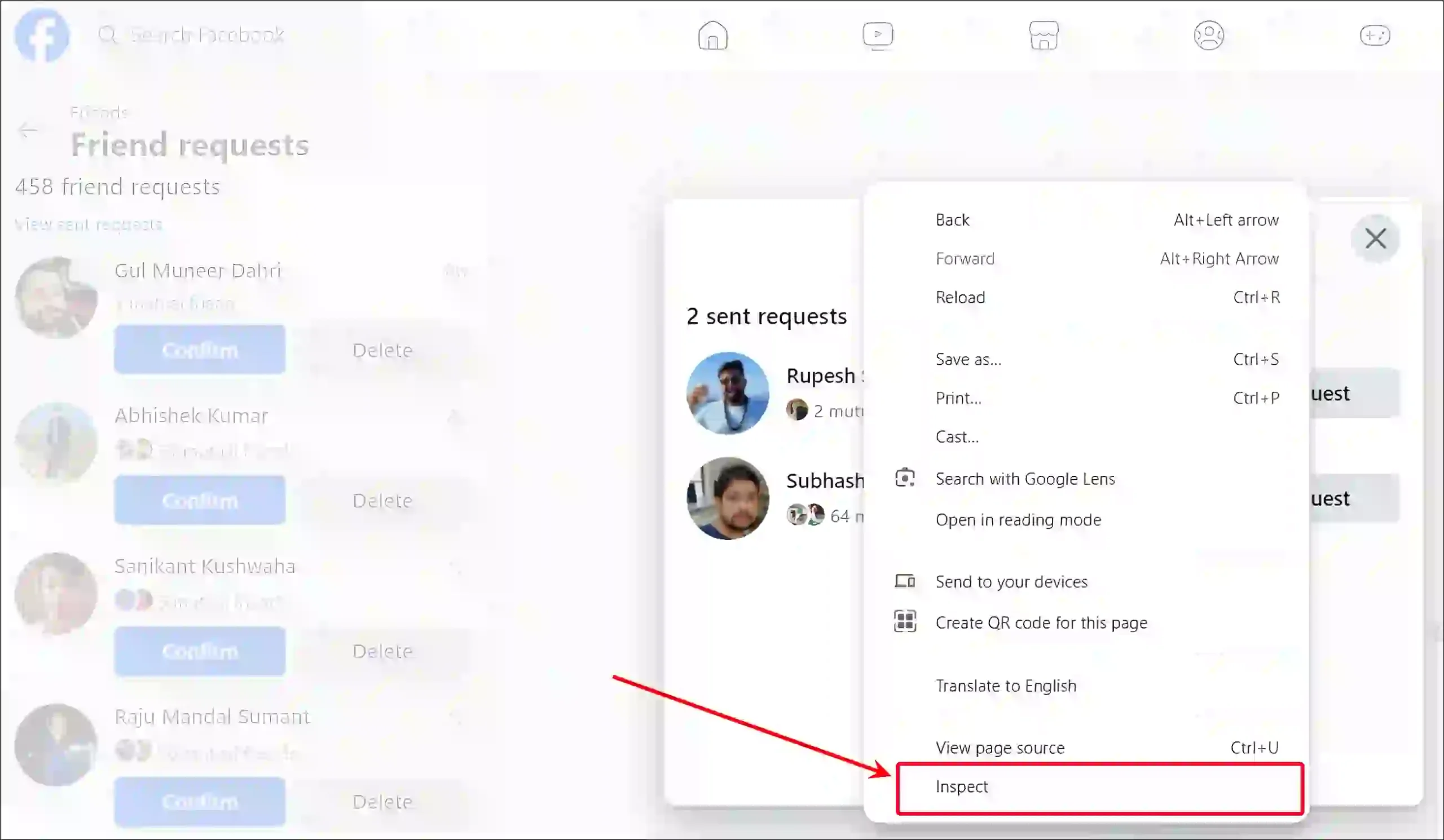Close the sent requests popup

click(x=1378, y=238)
